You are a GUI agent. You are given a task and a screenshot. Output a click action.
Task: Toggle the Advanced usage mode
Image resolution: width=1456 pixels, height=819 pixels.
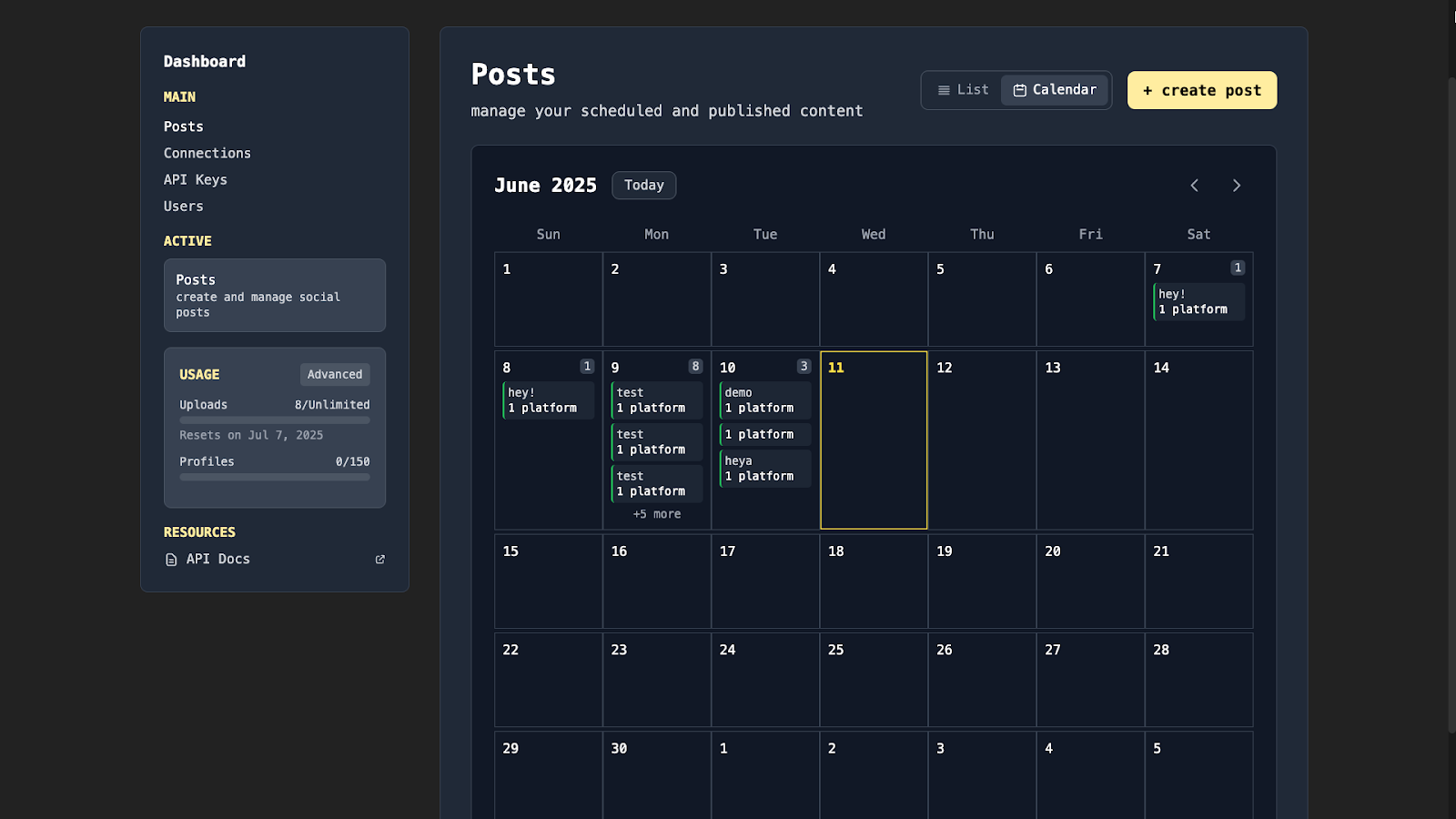[334, 374]
